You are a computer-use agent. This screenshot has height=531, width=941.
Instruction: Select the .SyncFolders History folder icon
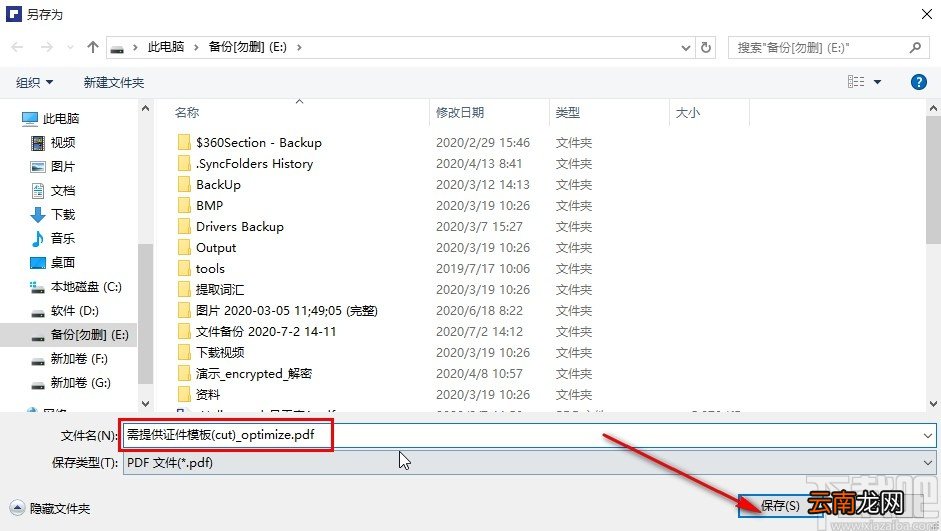coord(184,163)
